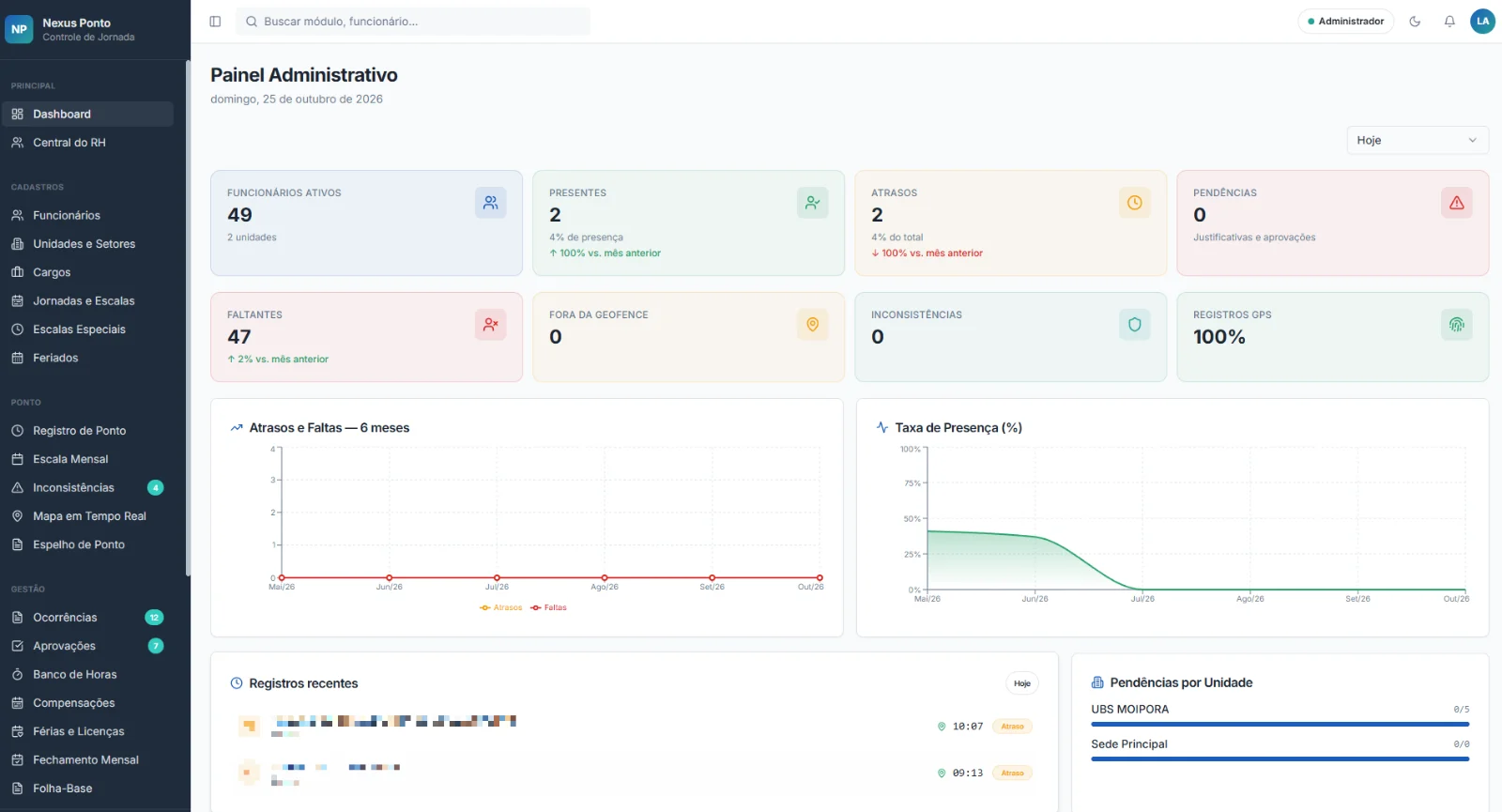Click the Mapa em Tempo Real pin icon
Image resolution: width=1502 pixels, height=812 pixels.
17,516
